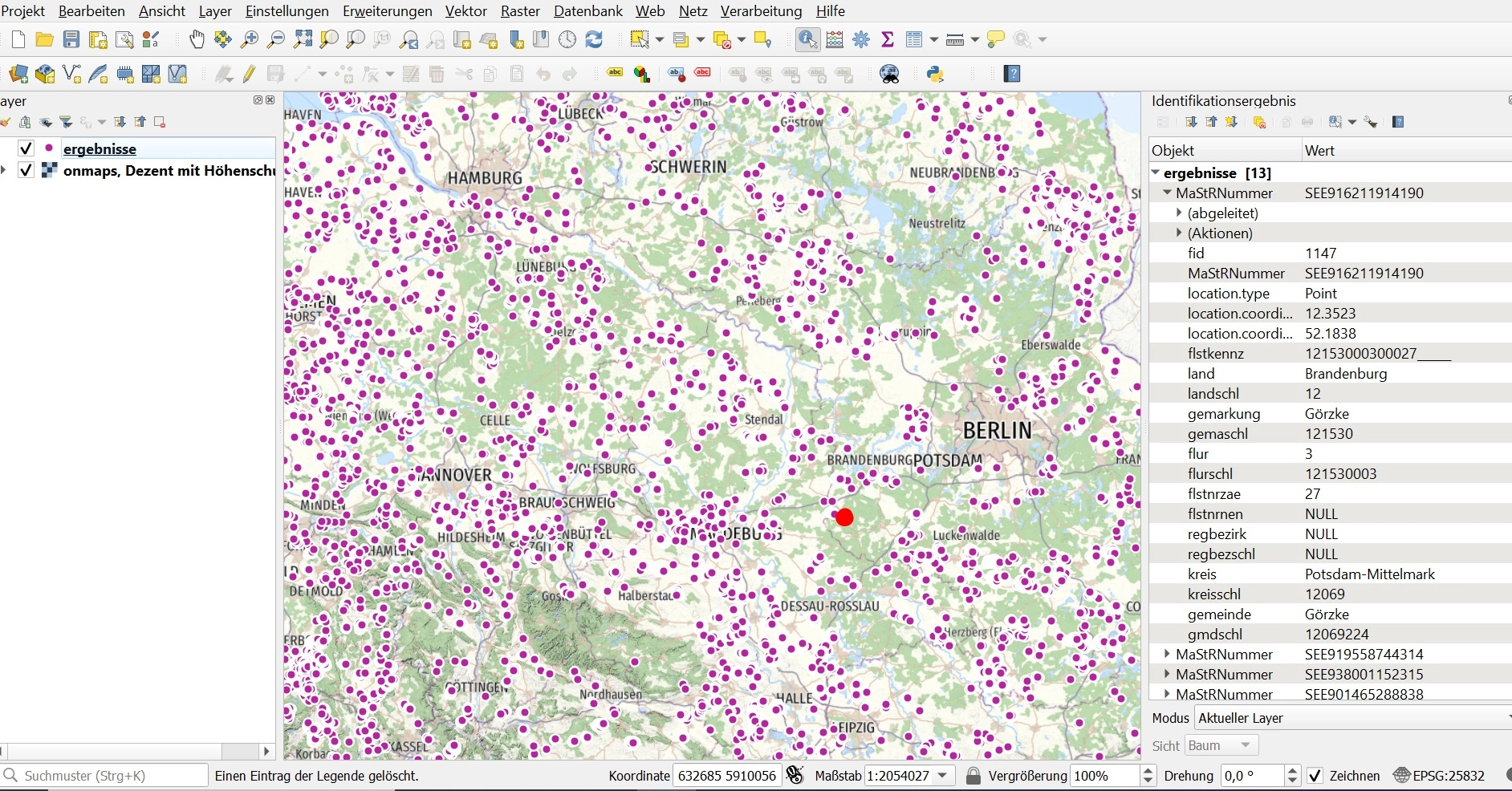This screenshot has height=791, width=1512.
Task: Open the Field Calculator
Action: 835,39
